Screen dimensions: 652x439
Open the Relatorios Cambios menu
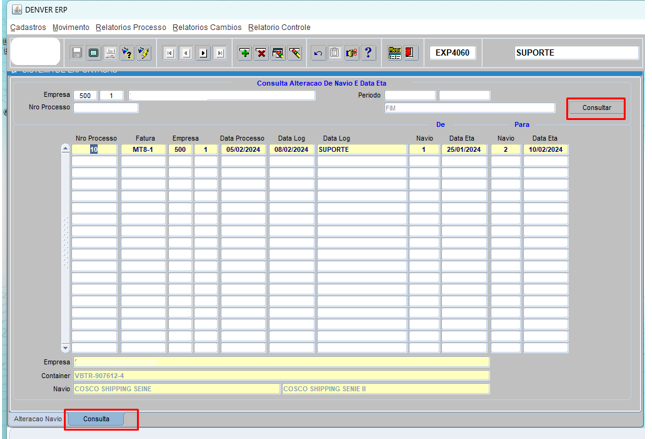click(207, 27)
